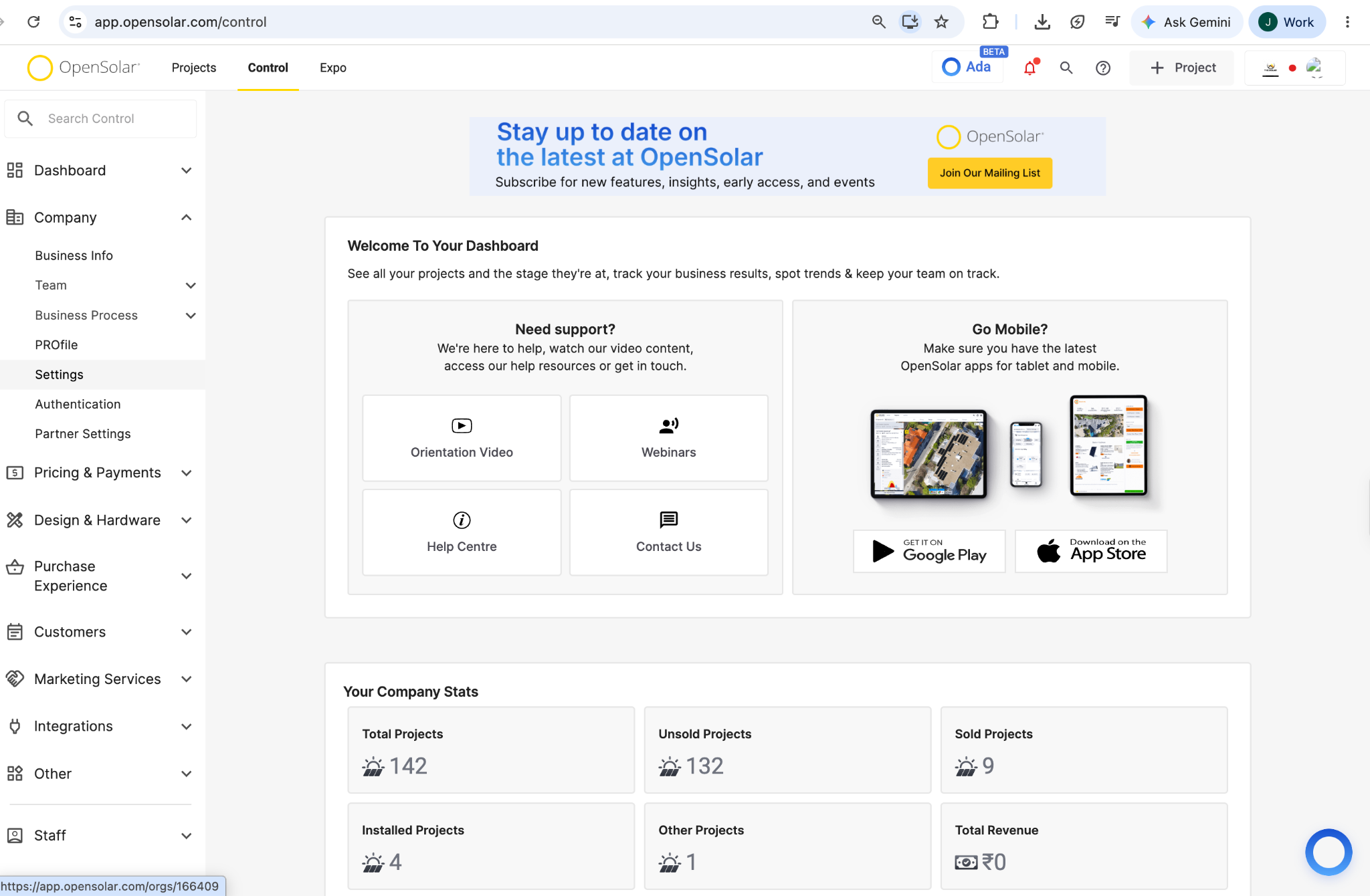This screenshot has height=896, width=1370.
Task: Select the Control tab
Action: pos(268,68)
